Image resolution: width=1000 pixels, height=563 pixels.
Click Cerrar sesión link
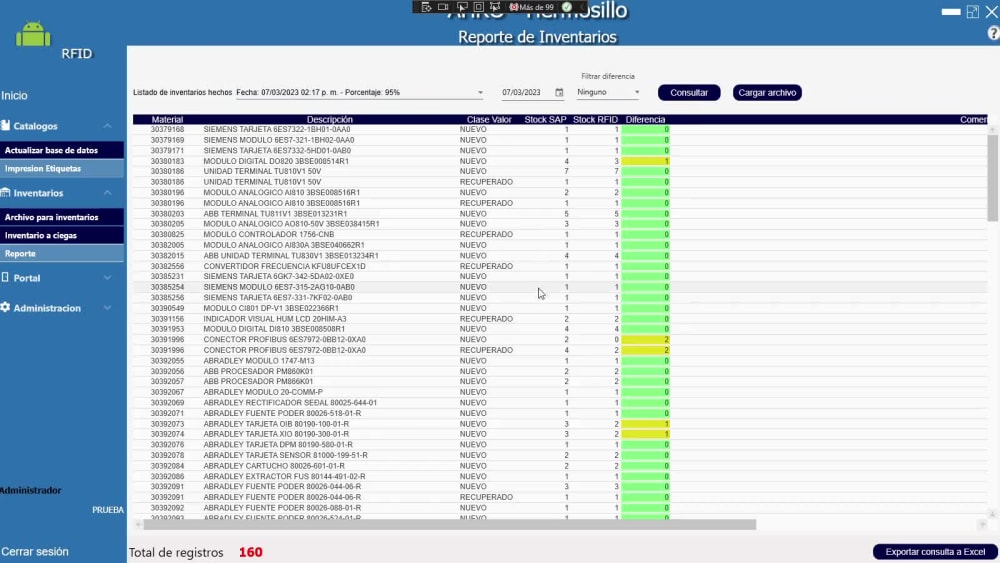[34, 552]
